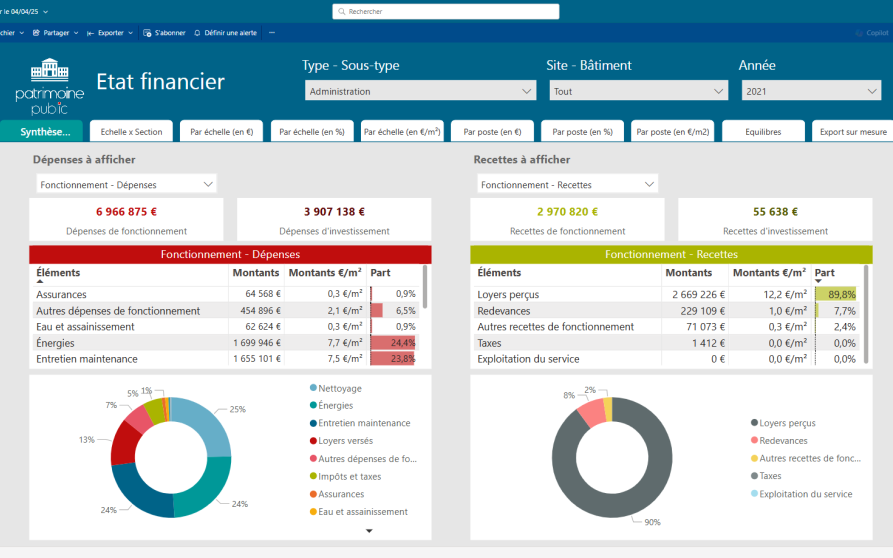Viewport: 893px width, 558px height.
Task: Click the 1 699 946 € amount cell
Action: coord(257,343)
